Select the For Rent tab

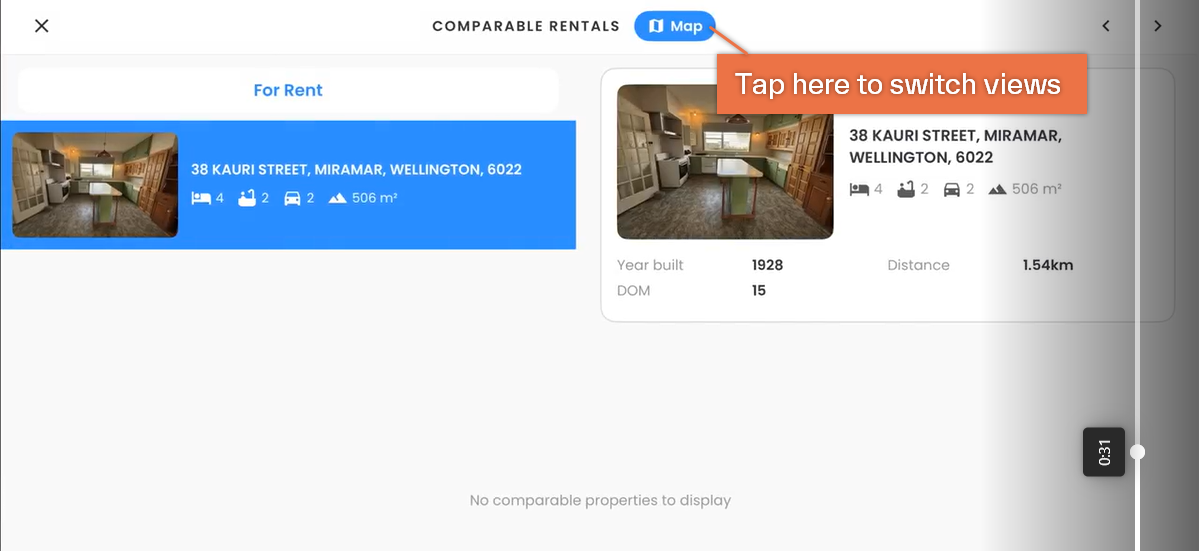288,90
